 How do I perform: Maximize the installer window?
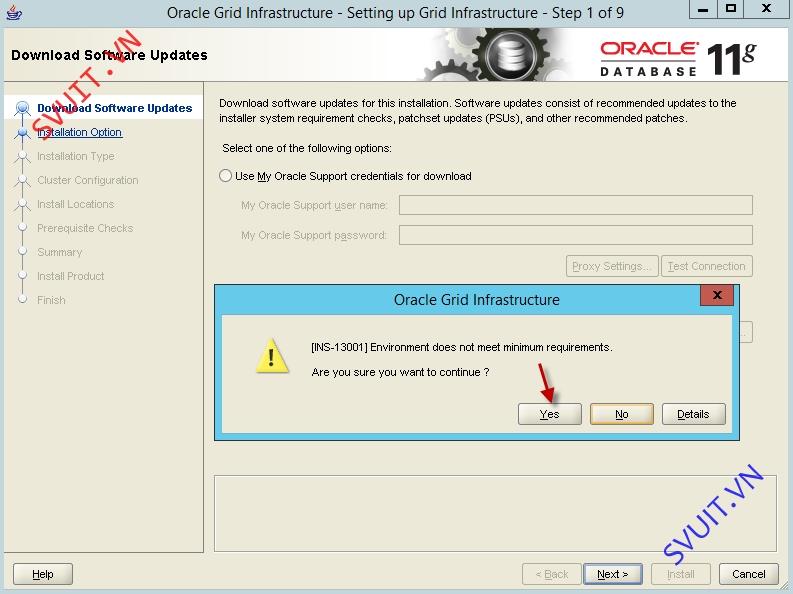tap(730, 9)
